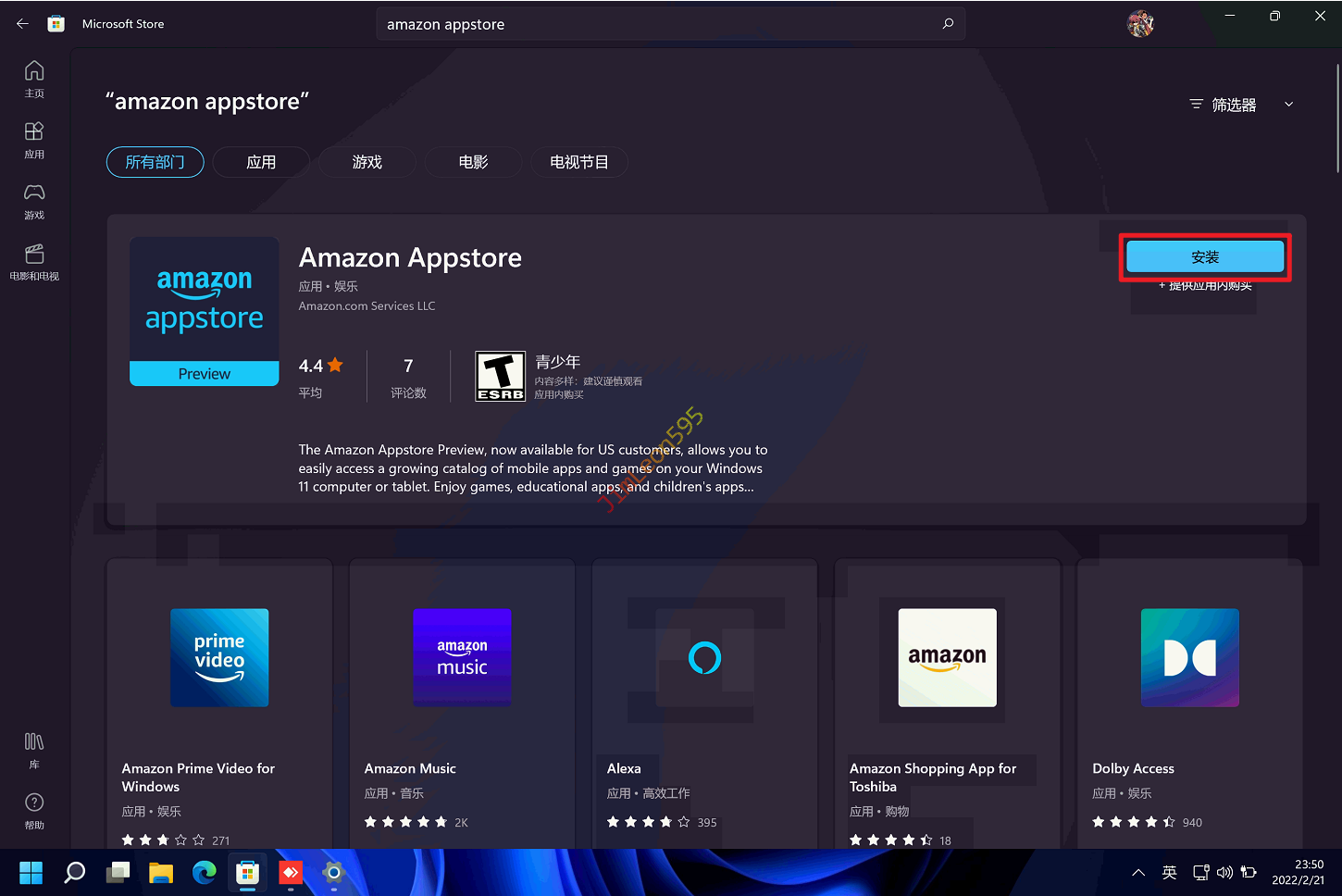This screenshot has width=1342, height=896.
Task: Open the Amazon Appstore title link
Action: (x=410, y=257)
